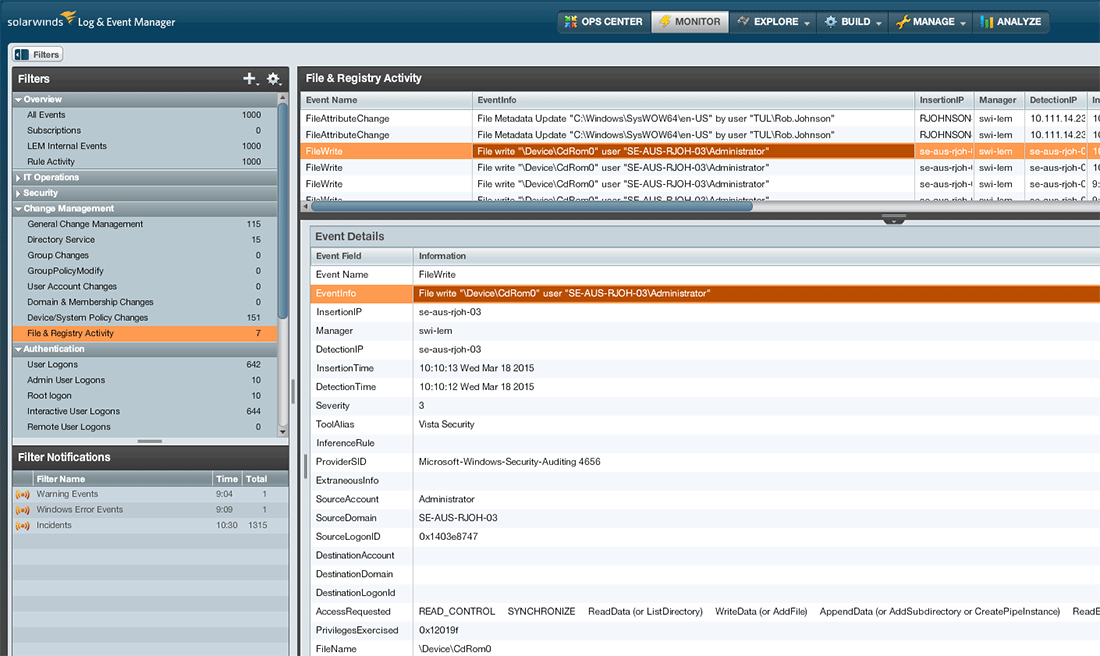Screen dimensions: 1100x656
Task: Click the ToolAlias value Vista Security
Action: click(x=446, y=424)
